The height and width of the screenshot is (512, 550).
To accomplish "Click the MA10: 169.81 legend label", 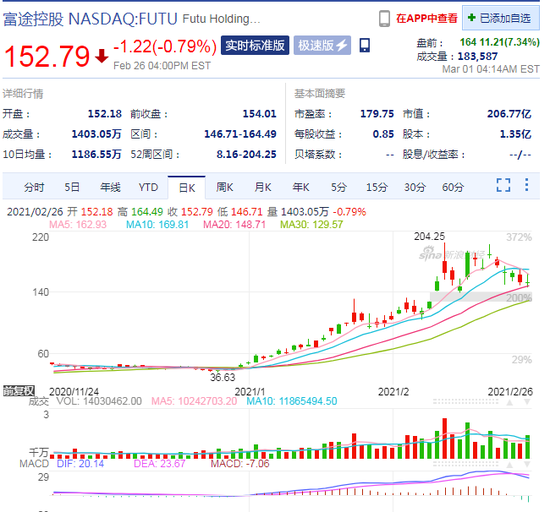I will [x=157, y=224].
